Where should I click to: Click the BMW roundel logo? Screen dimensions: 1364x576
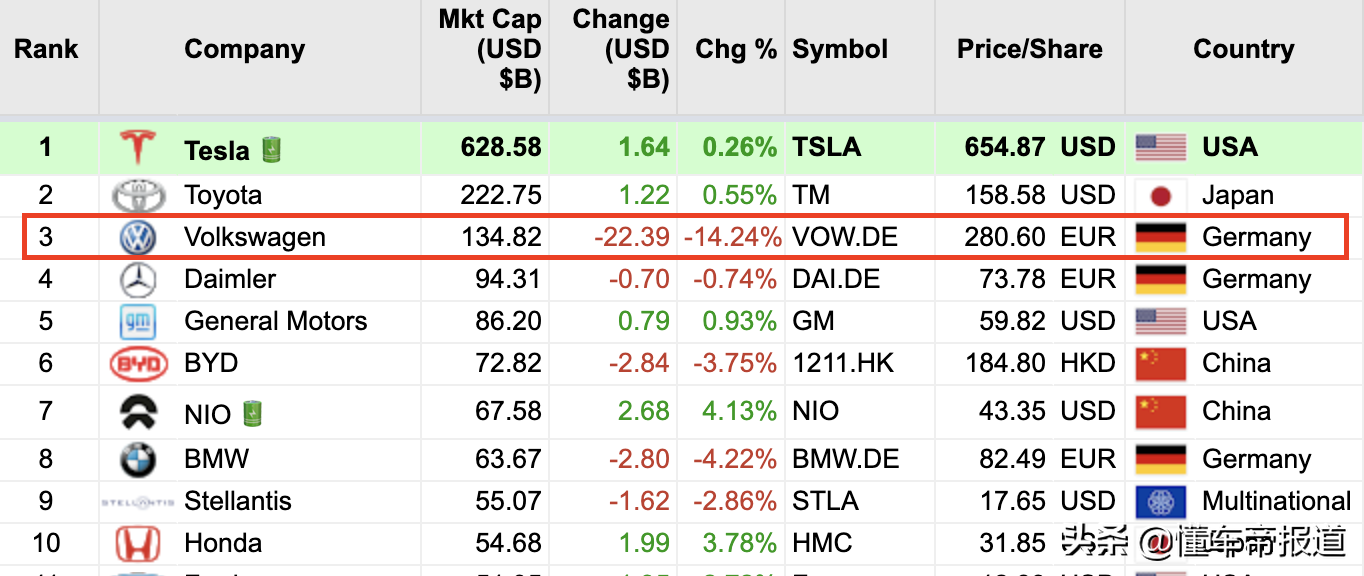point(138,460)
